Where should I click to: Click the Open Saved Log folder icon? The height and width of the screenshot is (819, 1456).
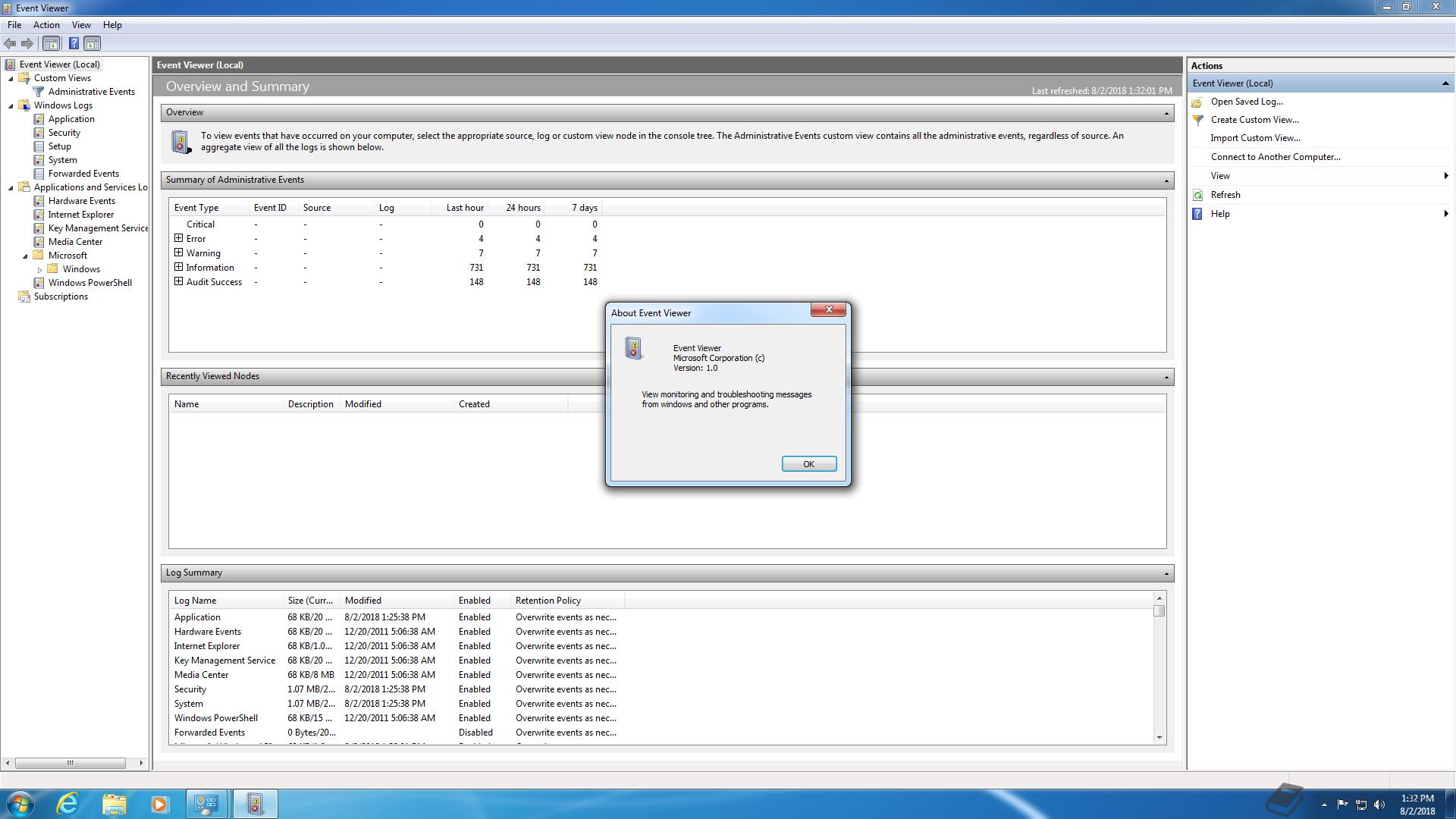(x=1197, y=102)
